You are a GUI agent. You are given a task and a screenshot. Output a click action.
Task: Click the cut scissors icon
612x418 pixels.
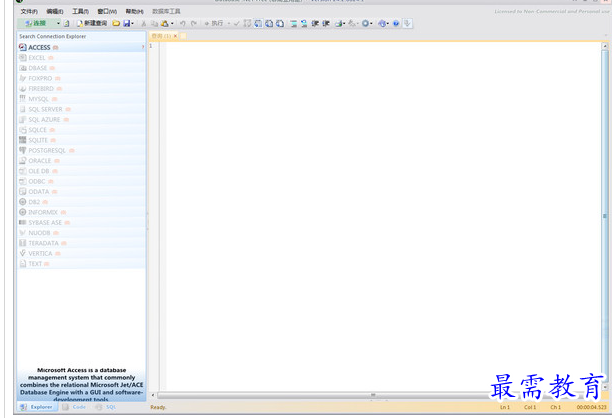pos(144,23)
